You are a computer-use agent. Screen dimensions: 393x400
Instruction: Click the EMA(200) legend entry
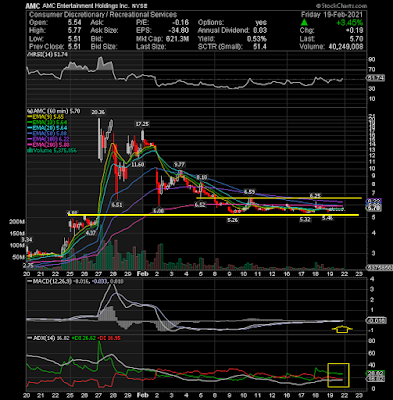click(x=48, y=145)
